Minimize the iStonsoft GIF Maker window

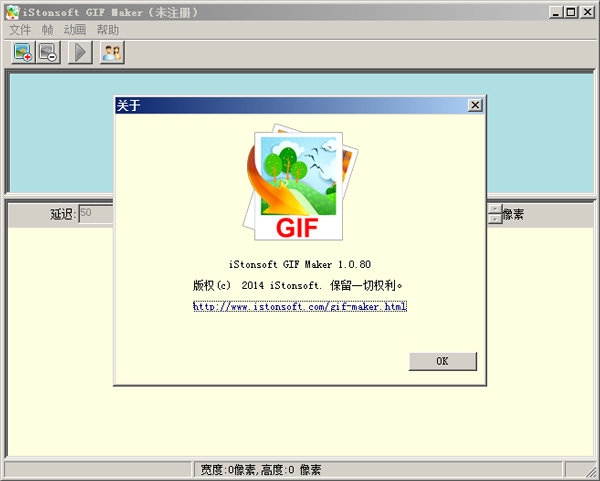click(556, 12)
